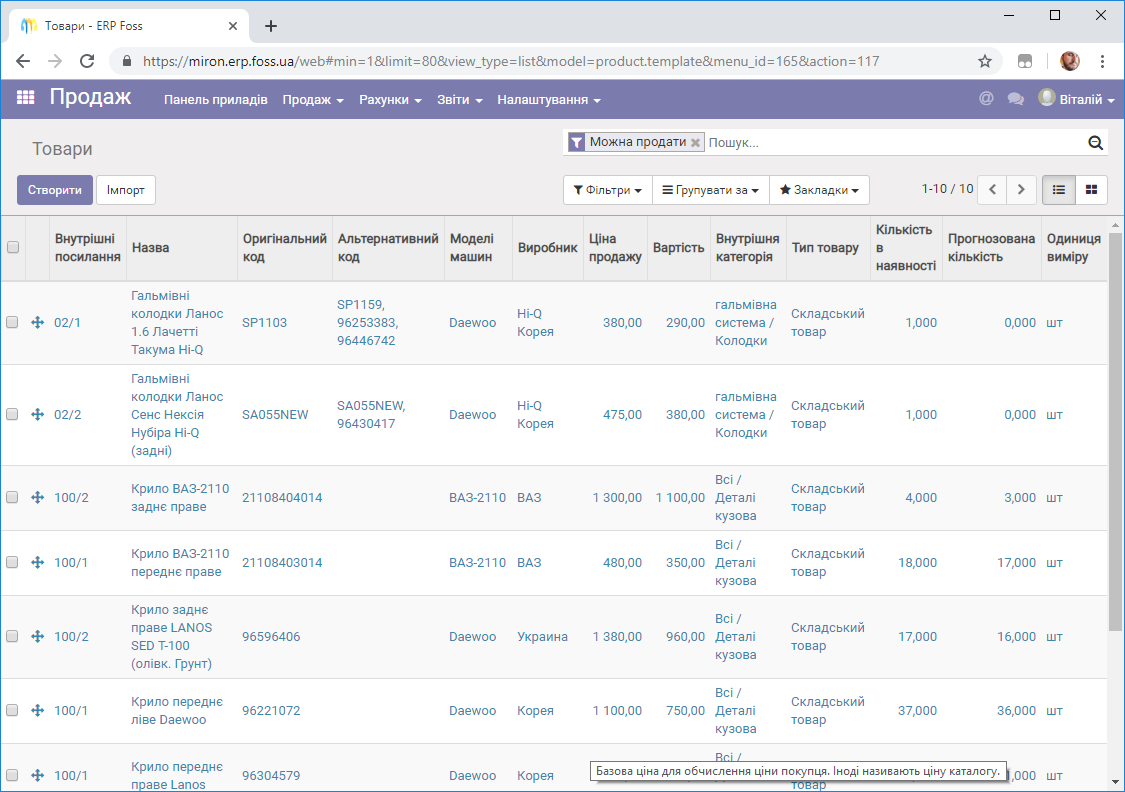Click the drag handle for row 02/2

tap(38, 415)
